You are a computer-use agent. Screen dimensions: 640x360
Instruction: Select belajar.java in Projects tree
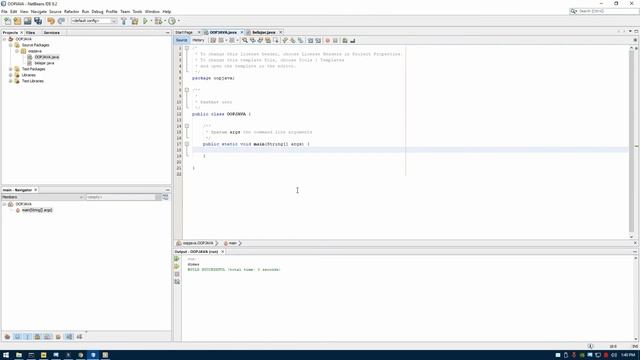[44, 63]
